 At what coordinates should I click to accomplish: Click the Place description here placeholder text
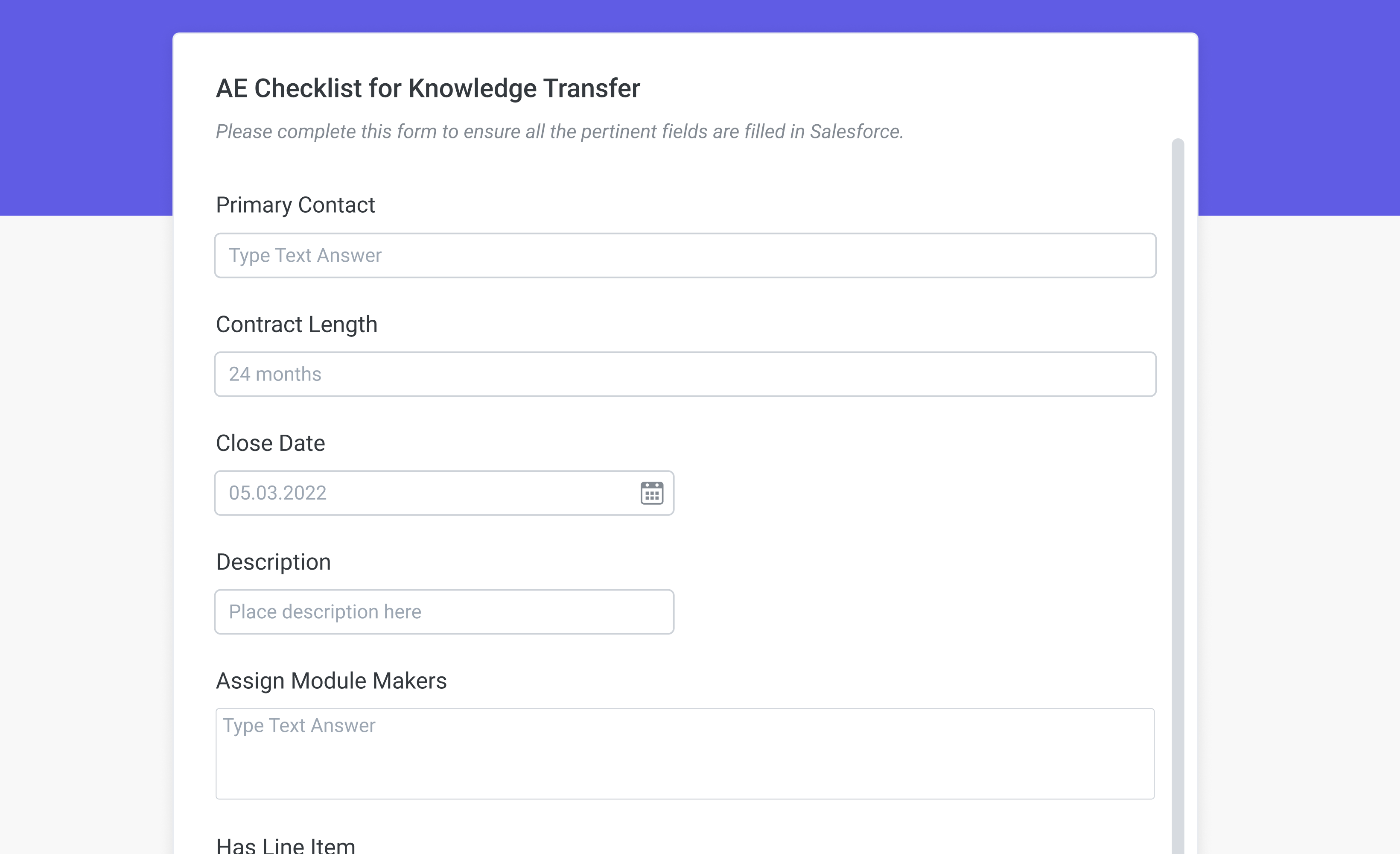pos(325,612)
